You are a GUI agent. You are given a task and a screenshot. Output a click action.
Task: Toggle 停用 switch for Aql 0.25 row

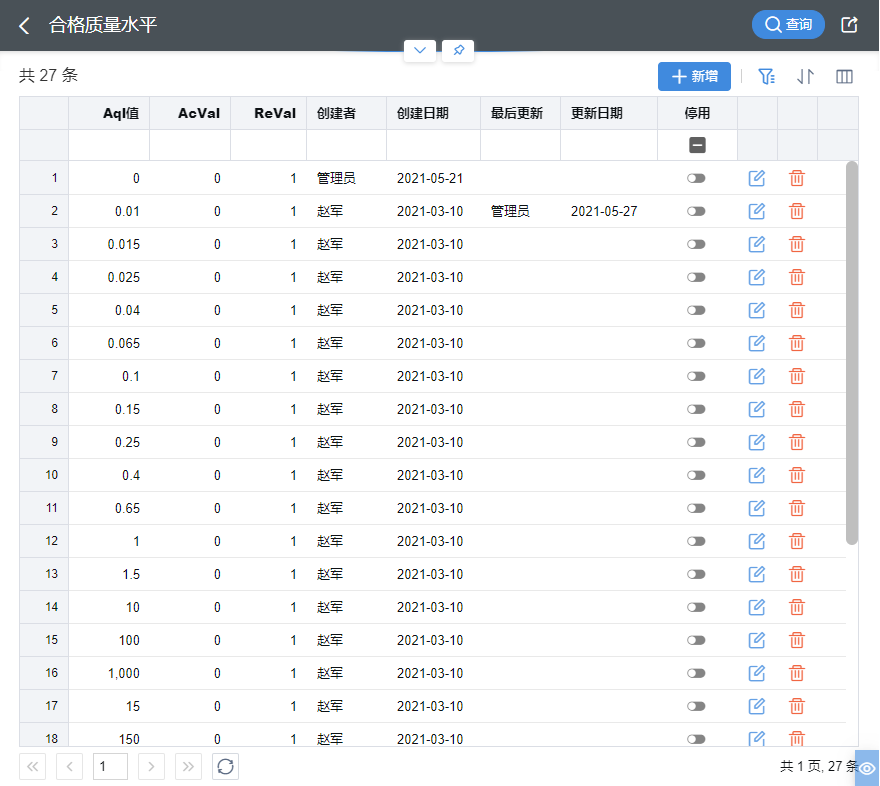[x=696, y=442]
